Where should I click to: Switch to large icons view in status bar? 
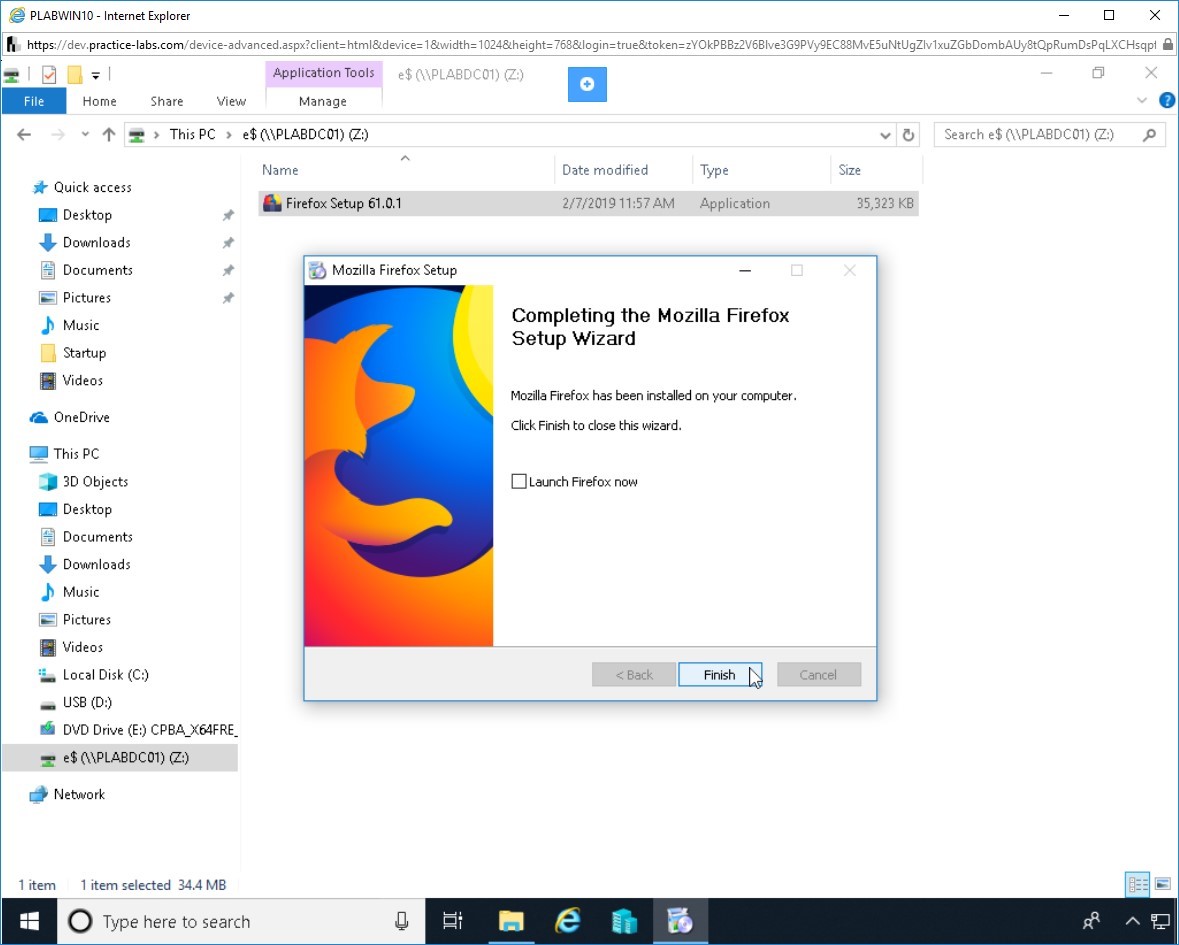pyautogui.click(x=1162, y=884)
